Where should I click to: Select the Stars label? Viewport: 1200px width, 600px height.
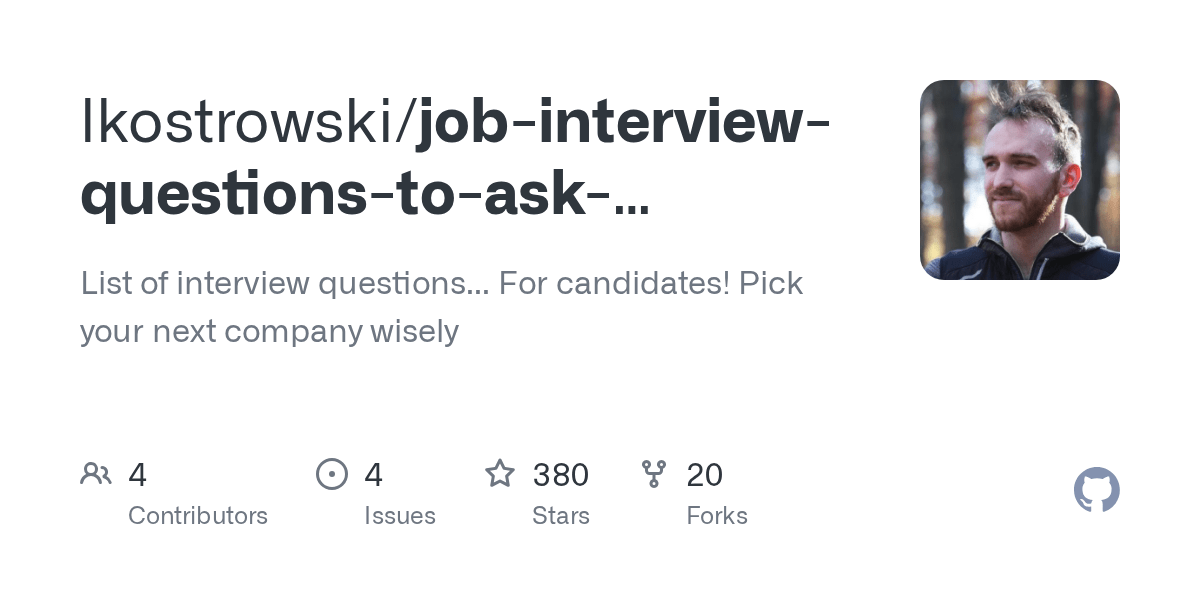[561, 516]
